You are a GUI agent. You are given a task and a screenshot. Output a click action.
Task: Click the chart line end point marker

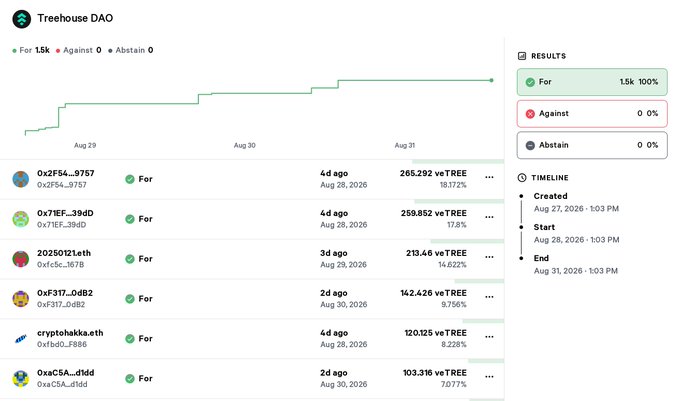tap(491, 80)
